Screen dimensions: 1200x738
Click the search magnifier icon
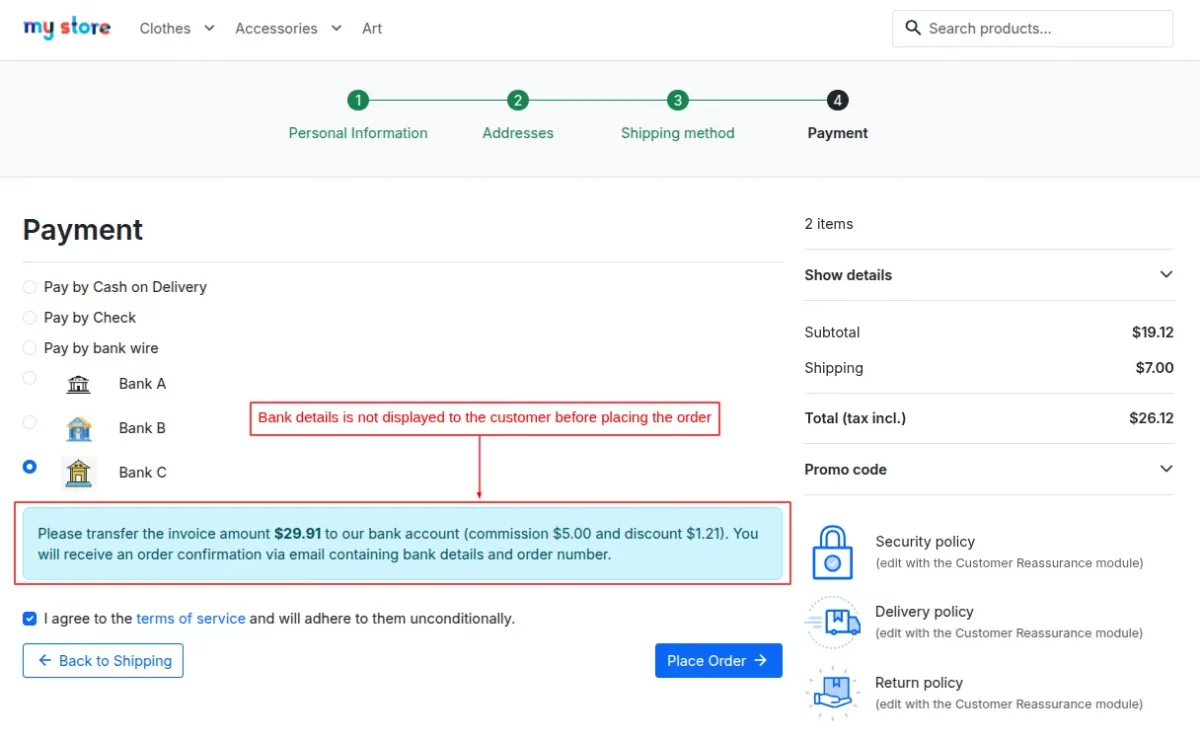coord(912,28)
